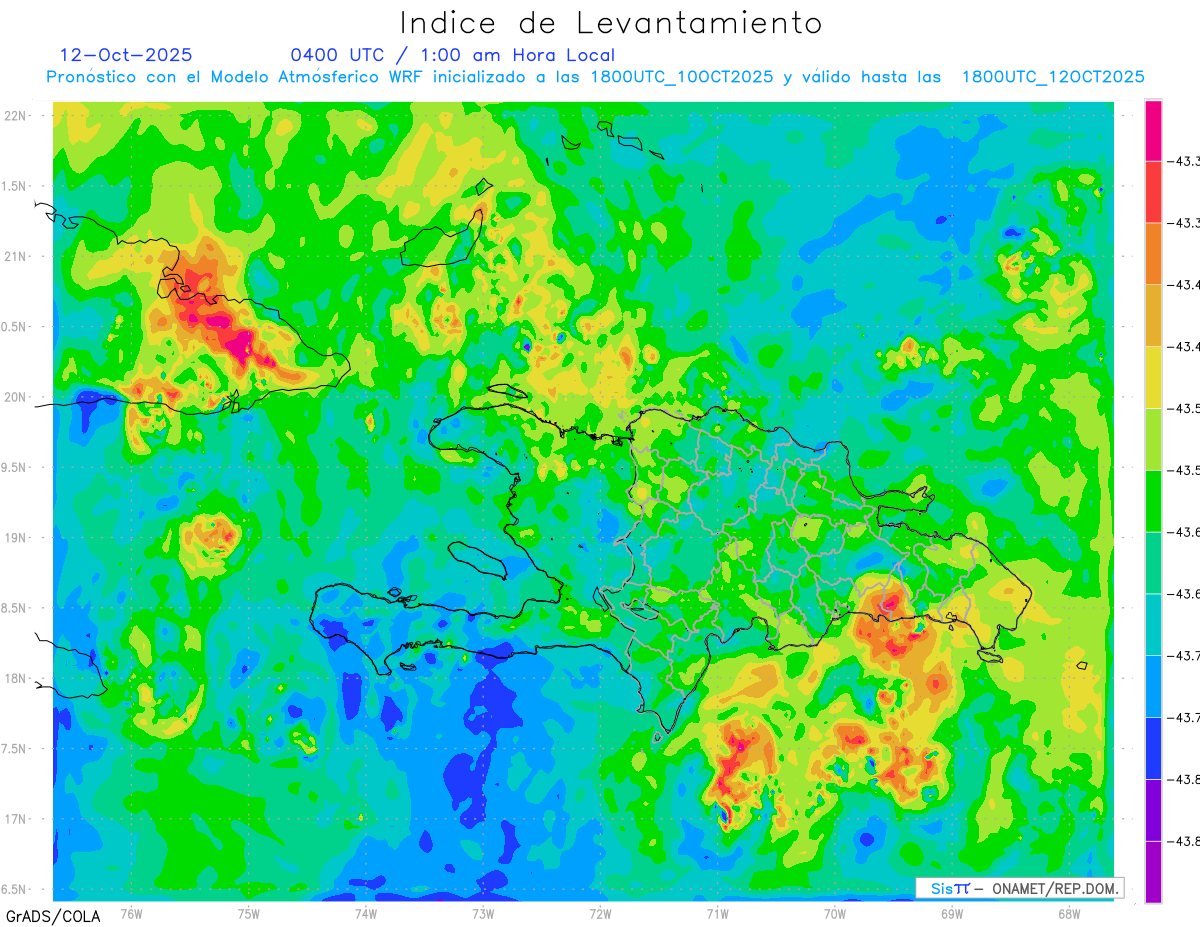Click the '73W' longitude label
Viewport: 1200px width, 927px height.
tap(483, 914)
